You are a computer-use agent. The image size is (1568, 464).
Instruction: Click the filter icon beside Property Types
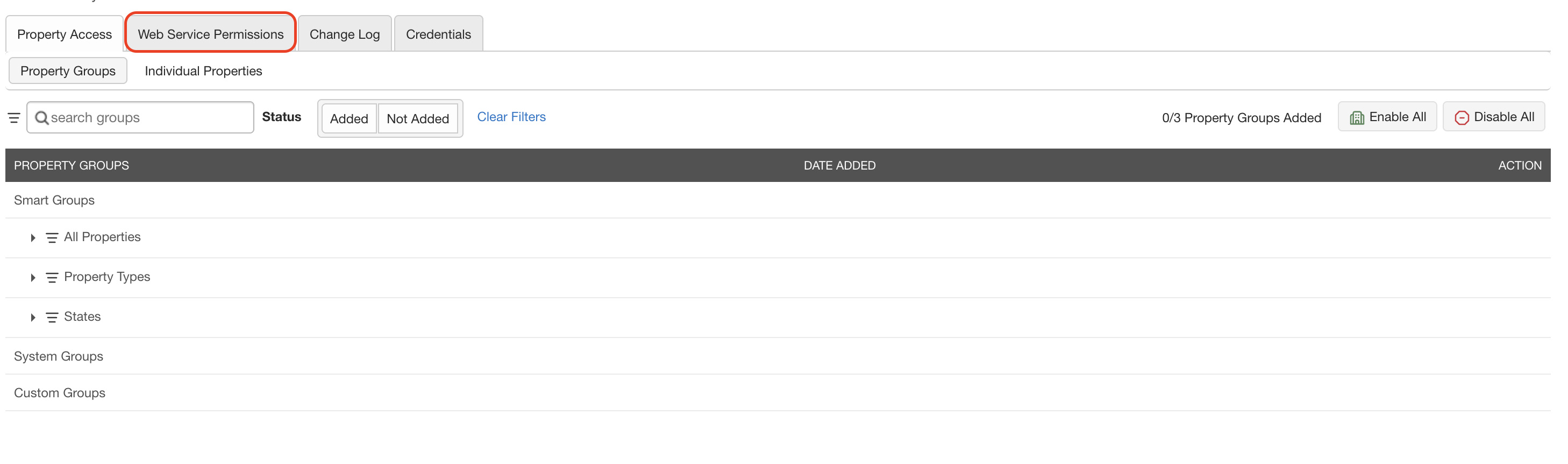pyautogui.click(x=51, y=277)
